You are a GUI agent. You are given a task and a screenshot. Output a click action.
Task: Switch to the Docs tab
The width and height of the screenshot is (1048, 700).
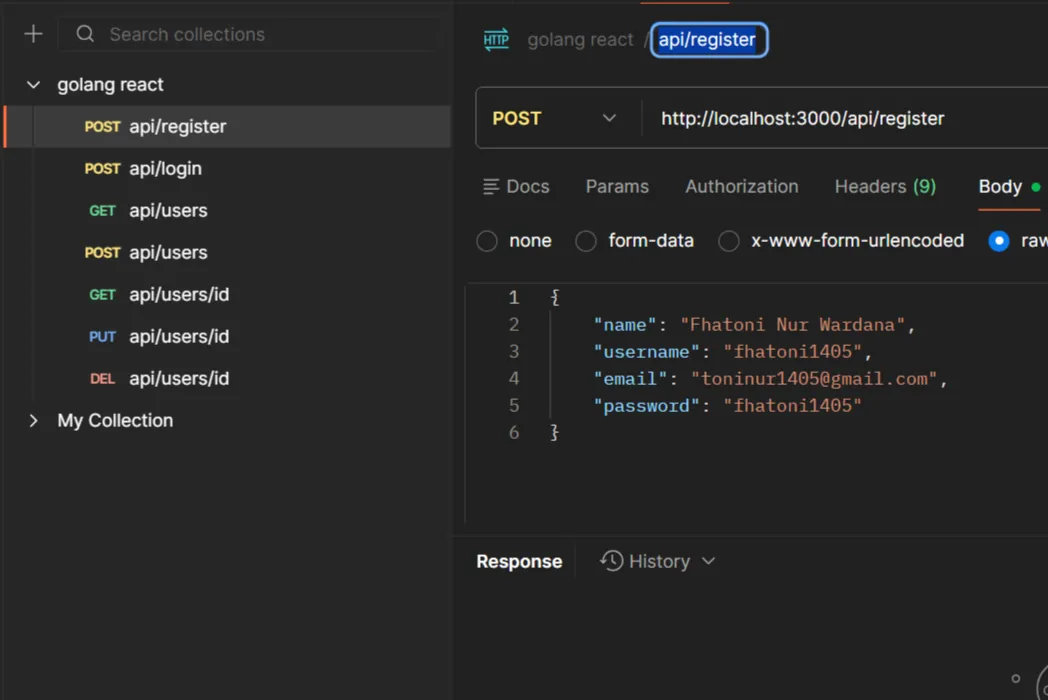[x=516, y=187]
